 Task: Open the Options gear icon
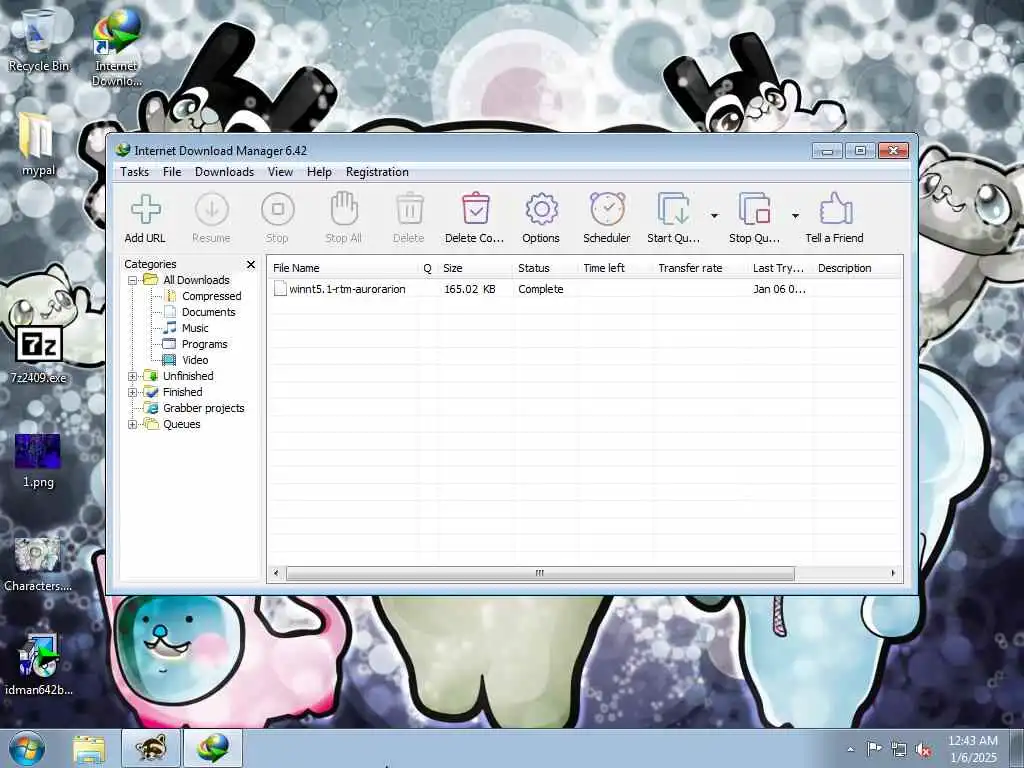(x=541, y=209)
